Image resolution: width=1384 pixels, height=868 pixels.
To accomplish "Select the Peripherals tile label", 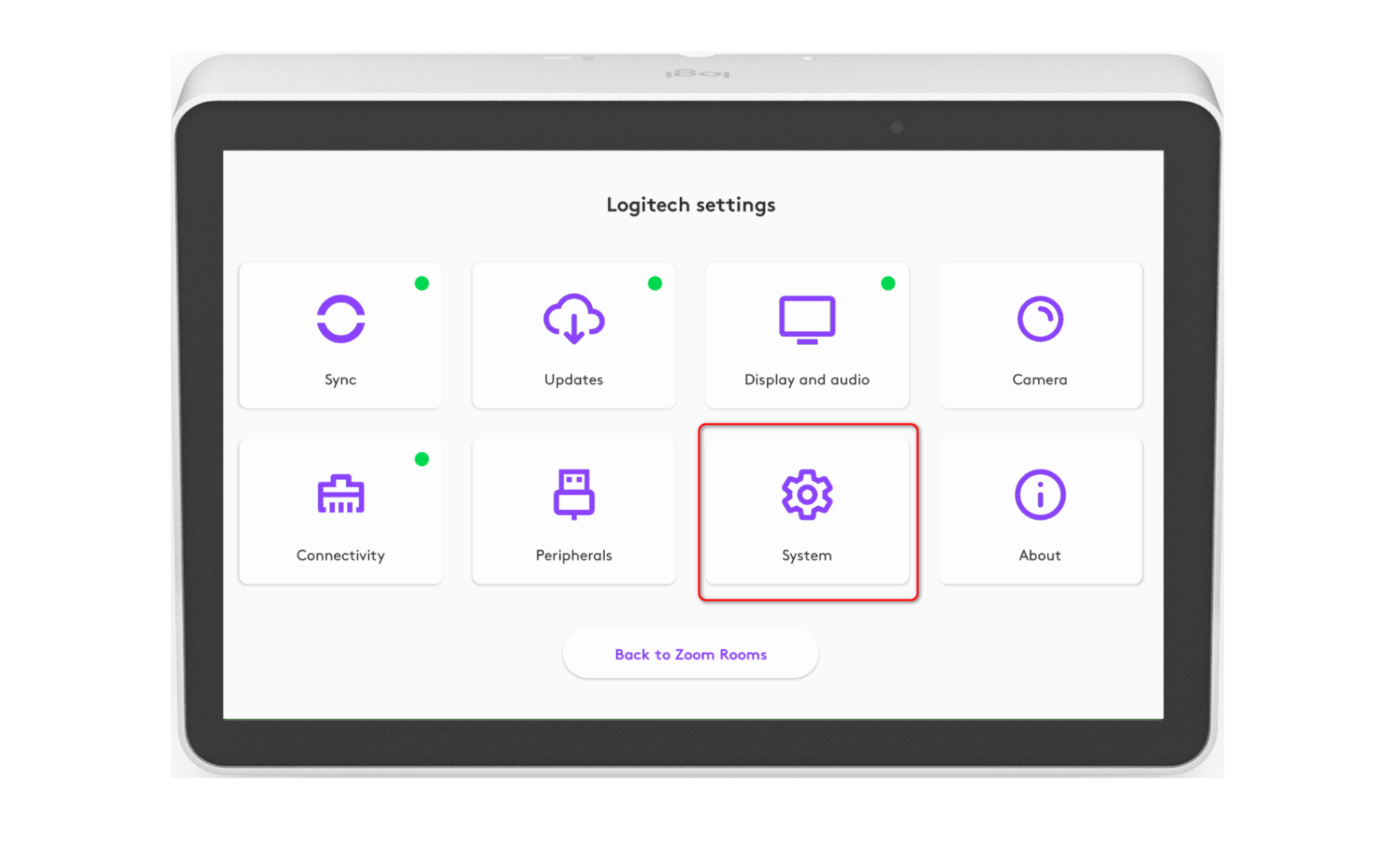I will pos(573,555).
